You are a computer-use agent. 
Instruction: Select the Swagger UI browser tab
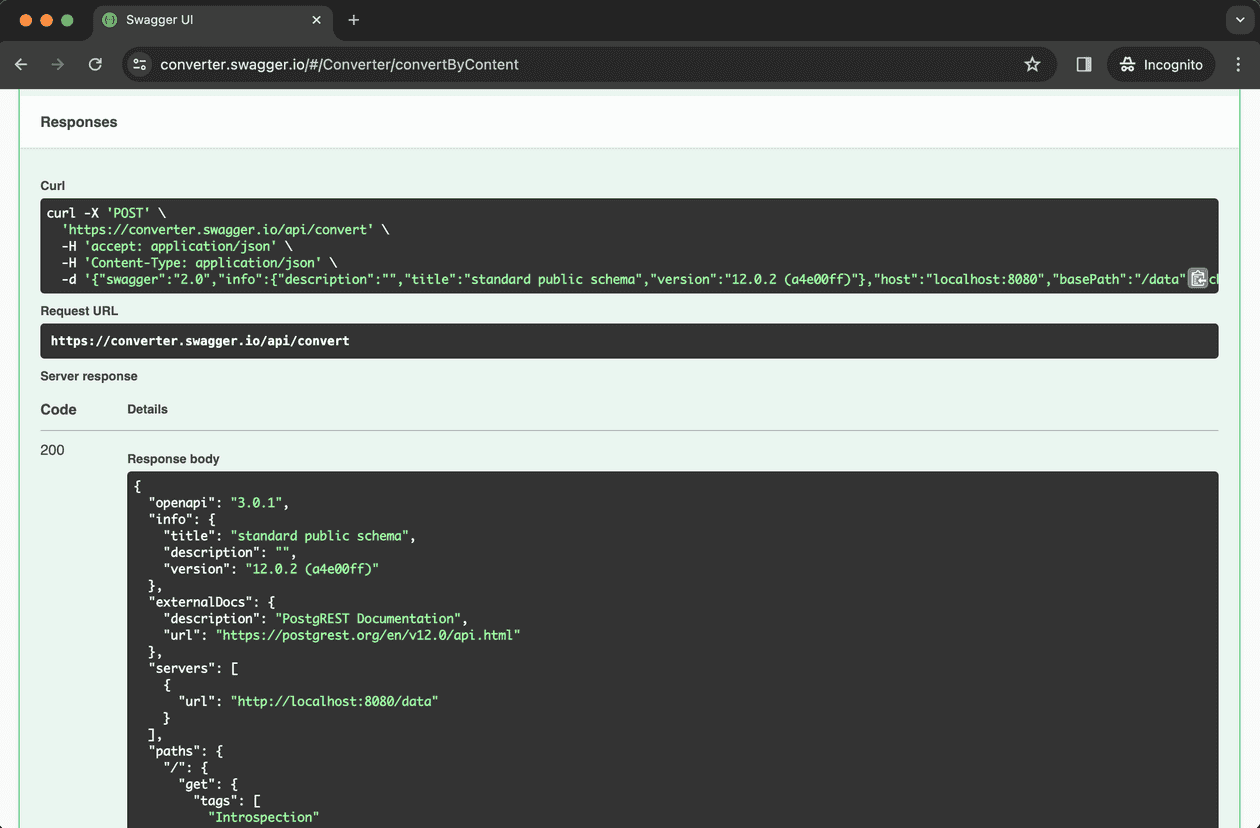click(200, 20)
